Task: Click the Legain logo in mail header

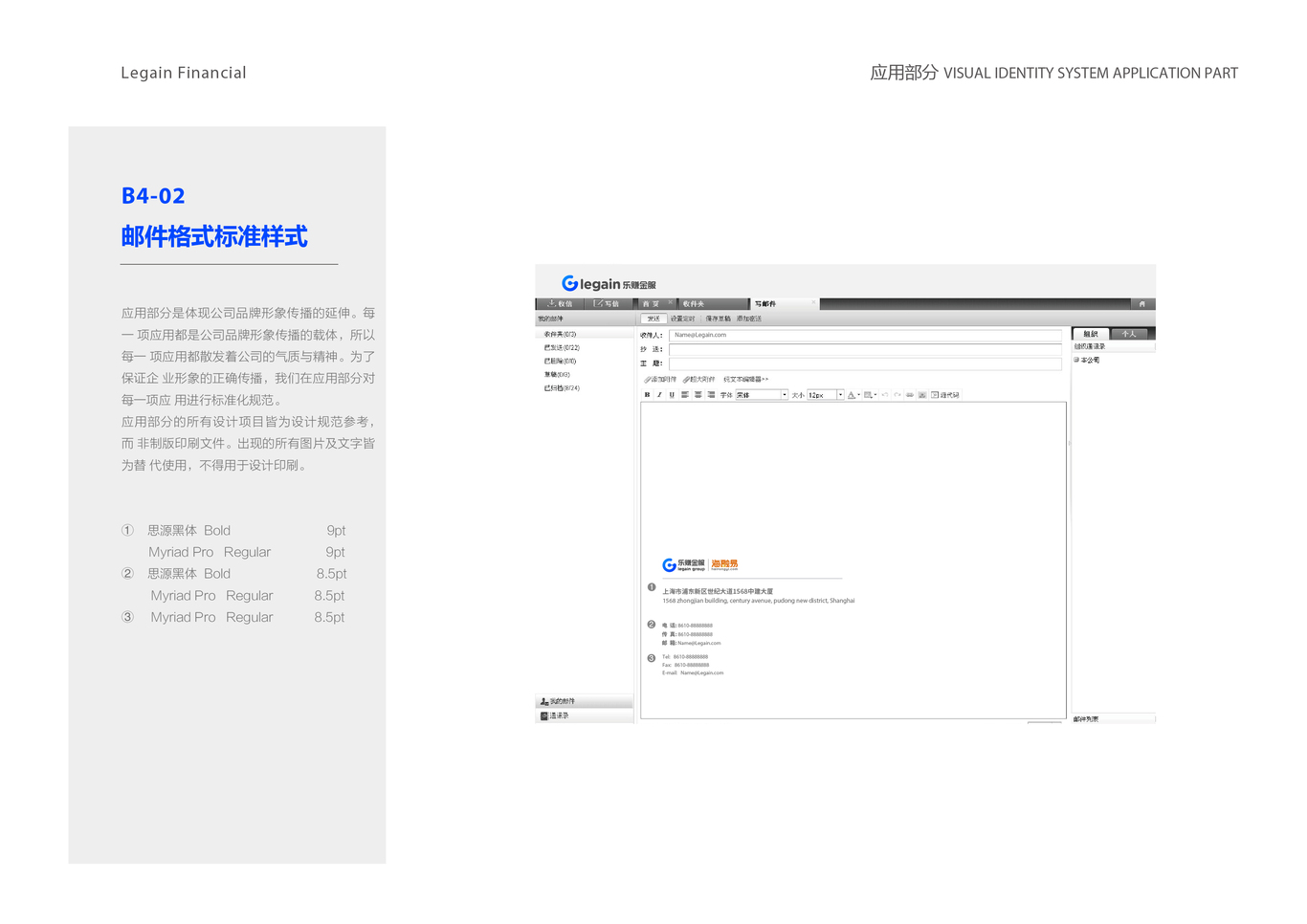Action: coord(609,284)
